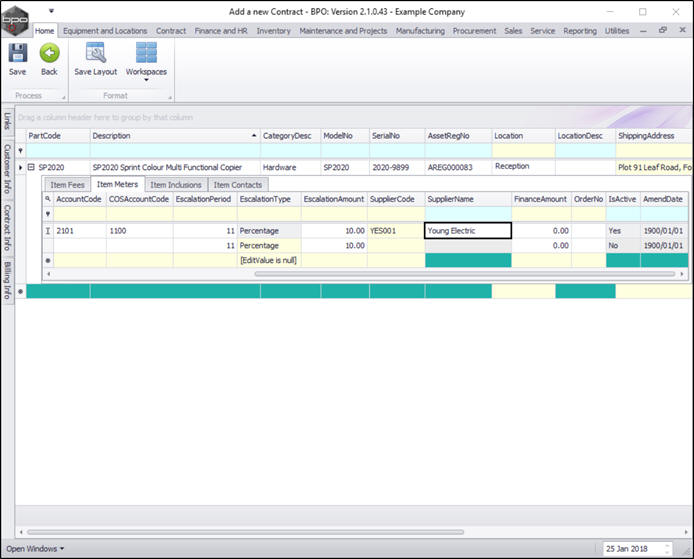Viewport: 694px width, 559px height.
Task: Open the Customer Info side panel
Action: pos(7,167)
